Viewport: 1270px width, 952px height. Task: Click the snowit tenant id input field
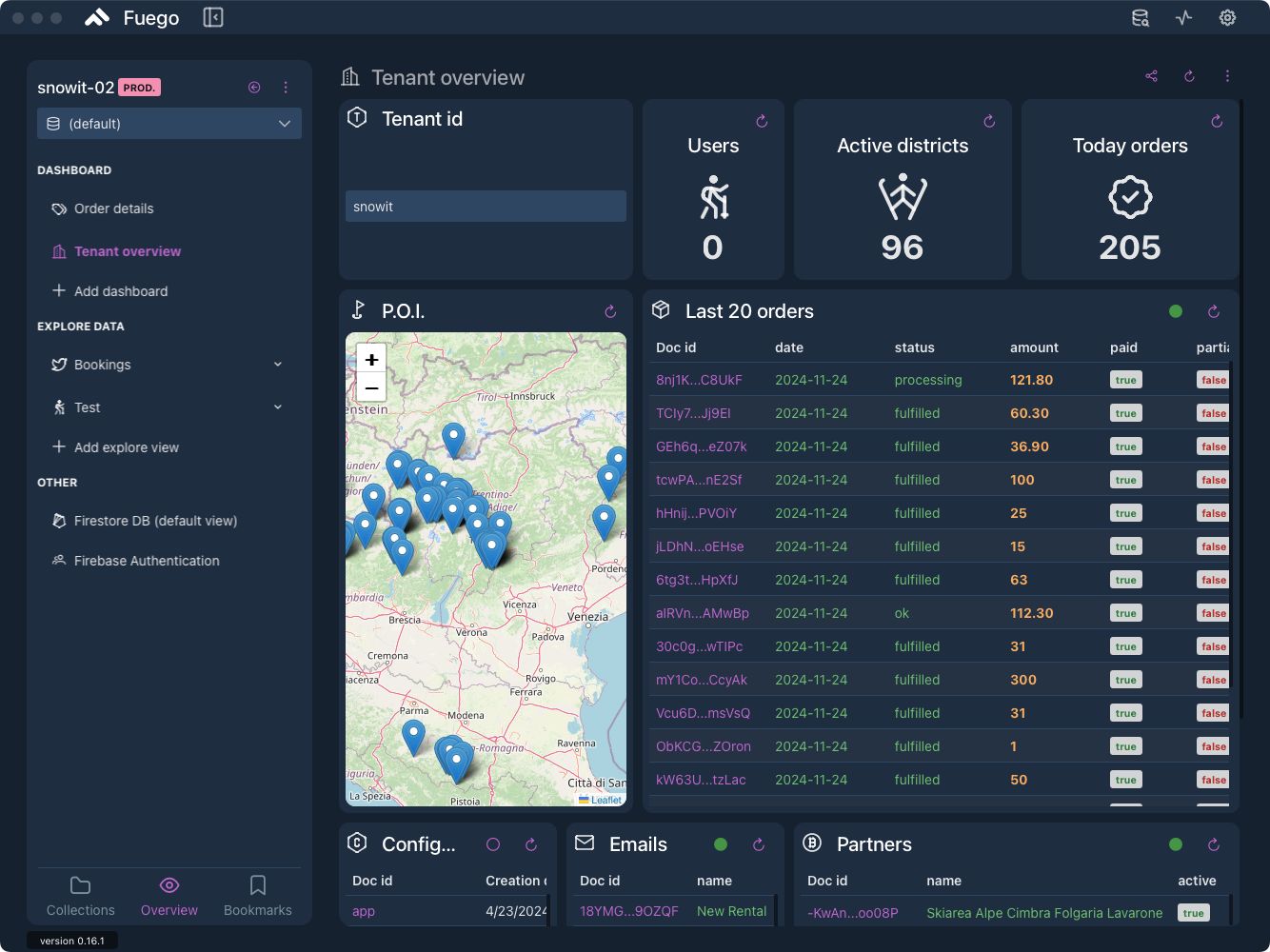(486, 206)
